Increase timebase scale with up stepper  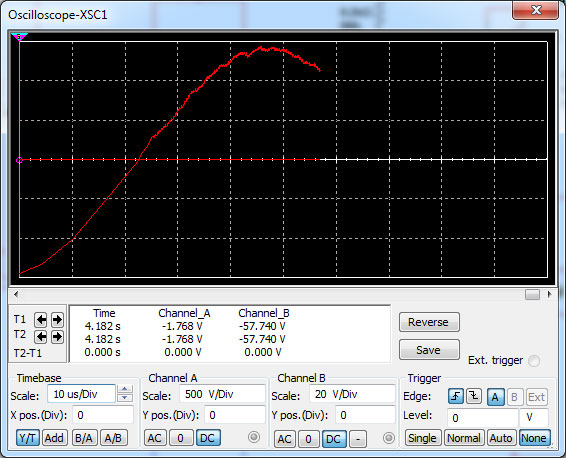click(x=125, y=389)
